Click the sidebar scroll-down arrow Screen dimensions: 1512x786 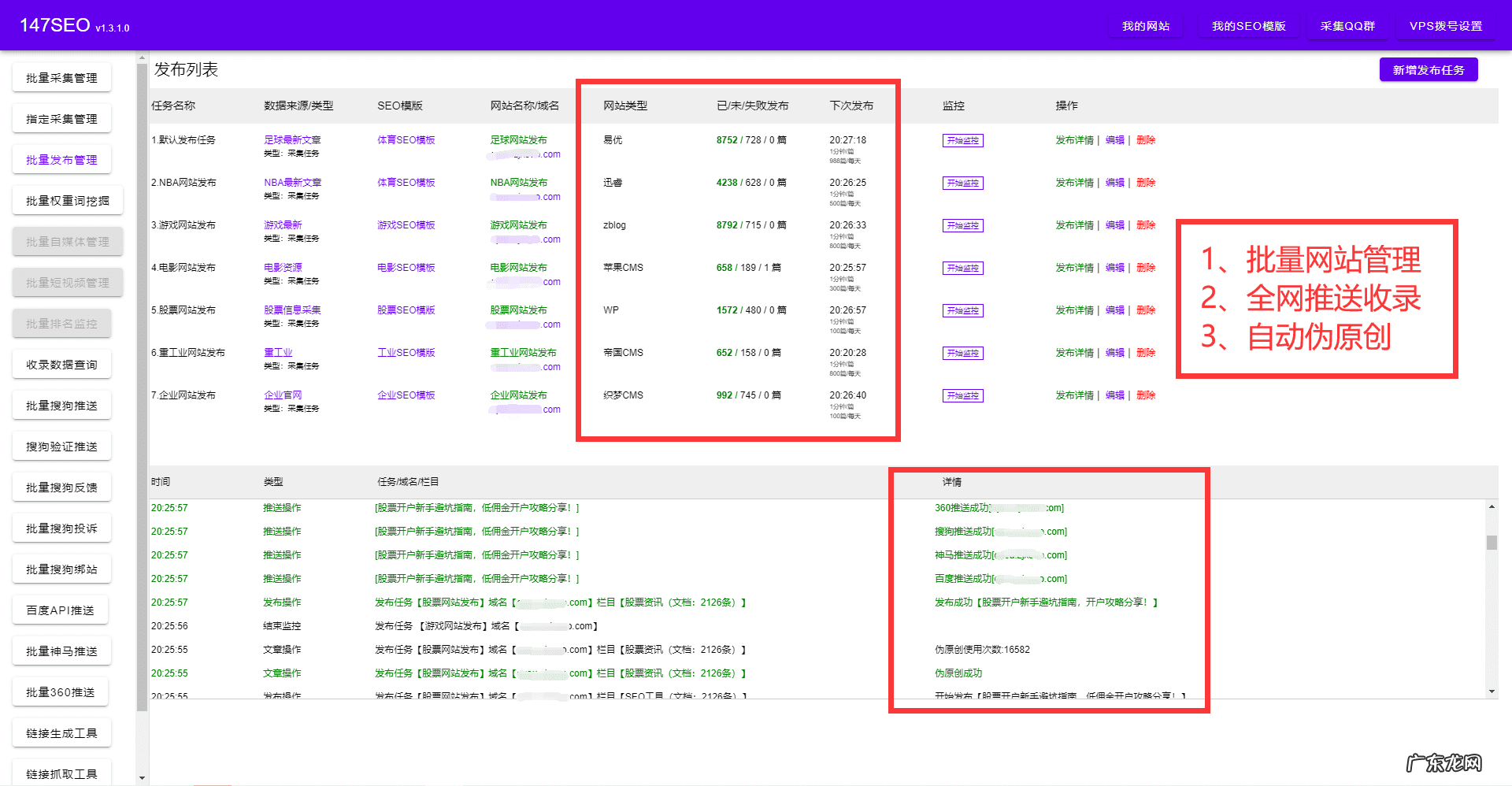pos(142,777)
